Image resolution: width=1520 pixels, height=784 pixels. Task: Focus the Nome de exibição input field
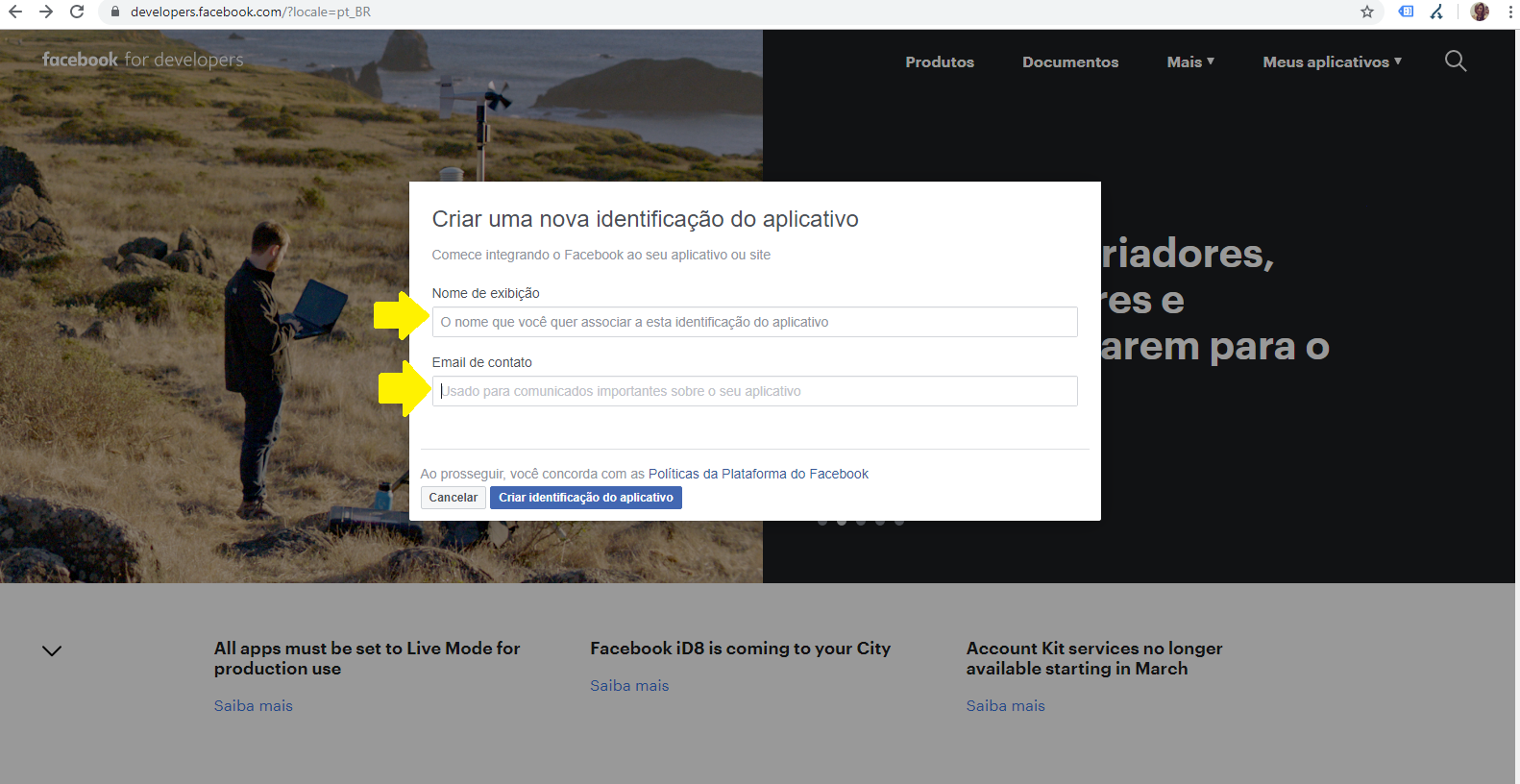tap(755, 322)
